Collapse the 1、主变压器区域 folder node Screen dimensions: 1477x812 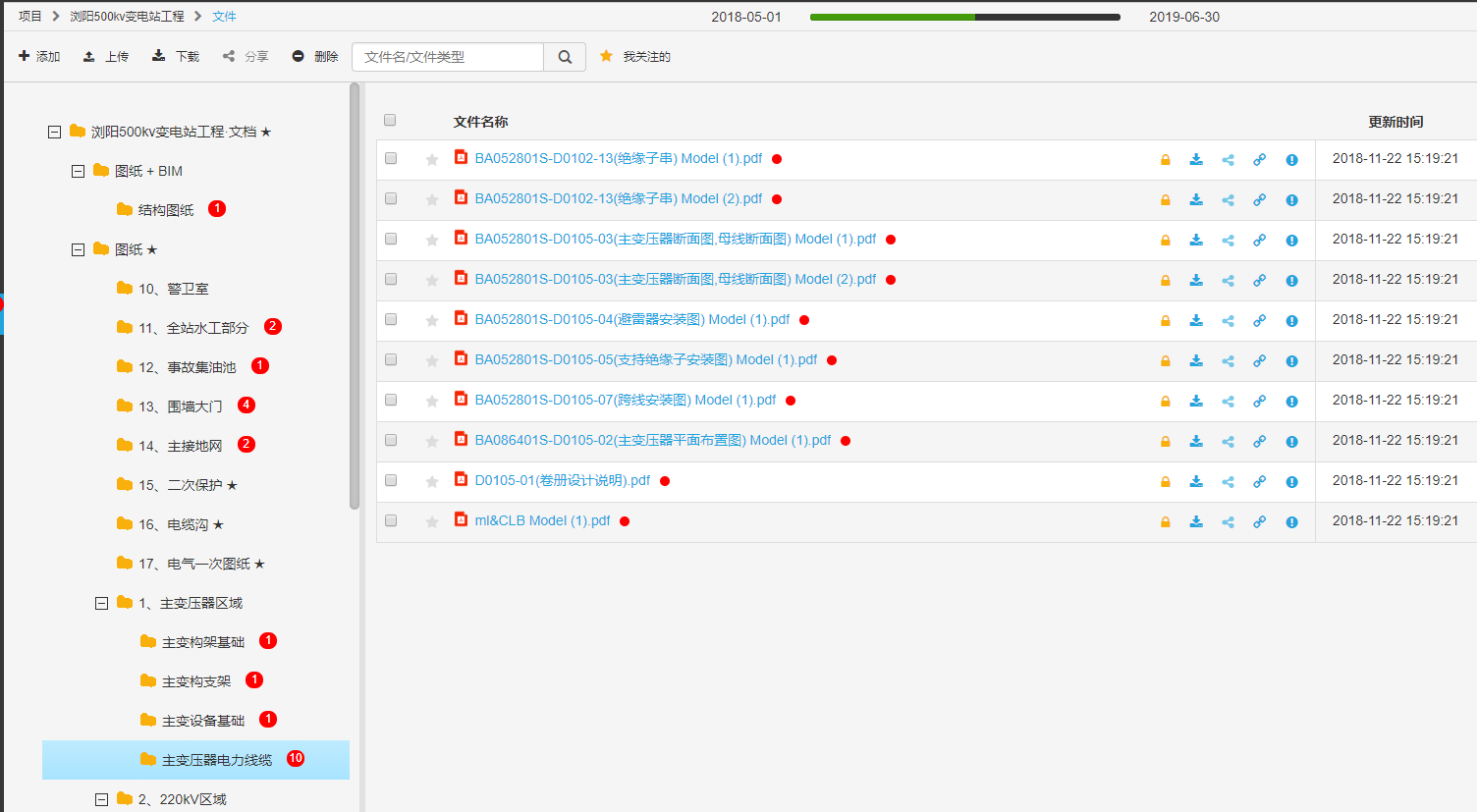click(x=101, y=604)
